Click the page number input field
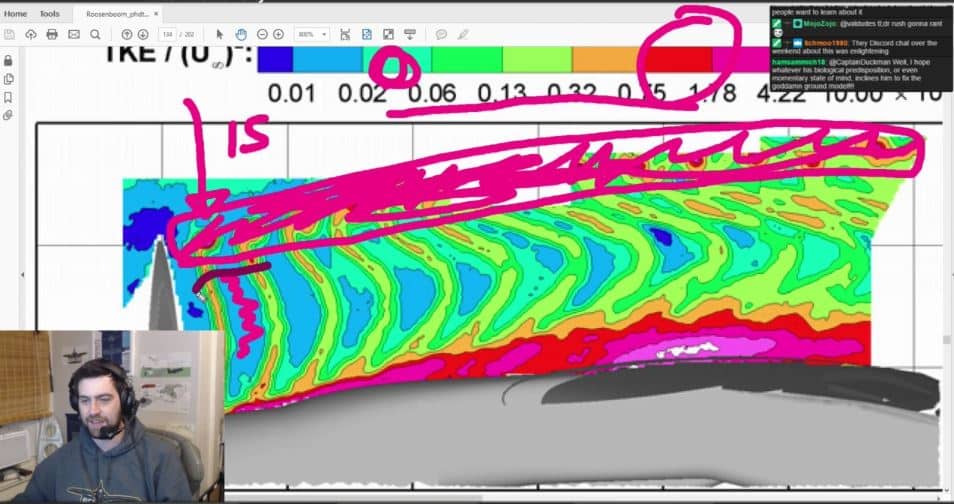954x504 pixels. [166, 34]
